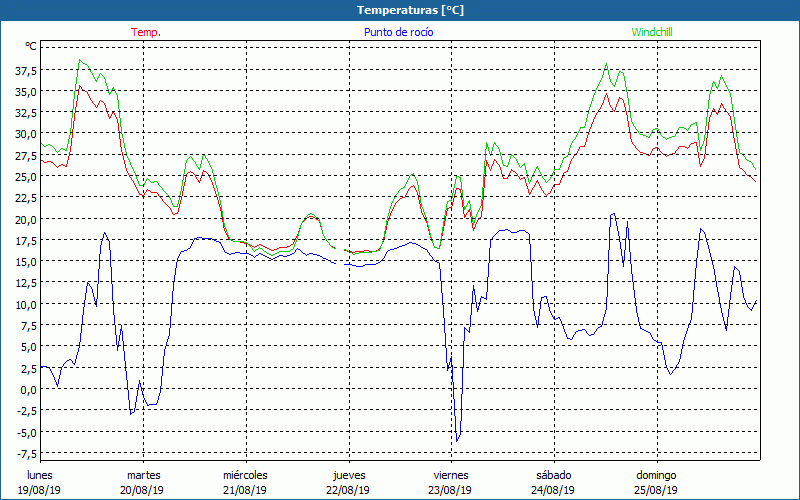
Task: Click the 32,5 value on the y-axis
Action: tap(26, 112)
